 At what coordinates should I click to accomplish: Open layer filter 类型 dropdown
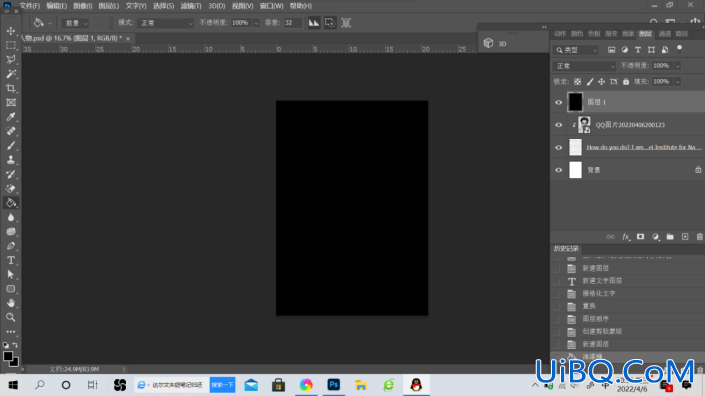click(x=576, y=50)
